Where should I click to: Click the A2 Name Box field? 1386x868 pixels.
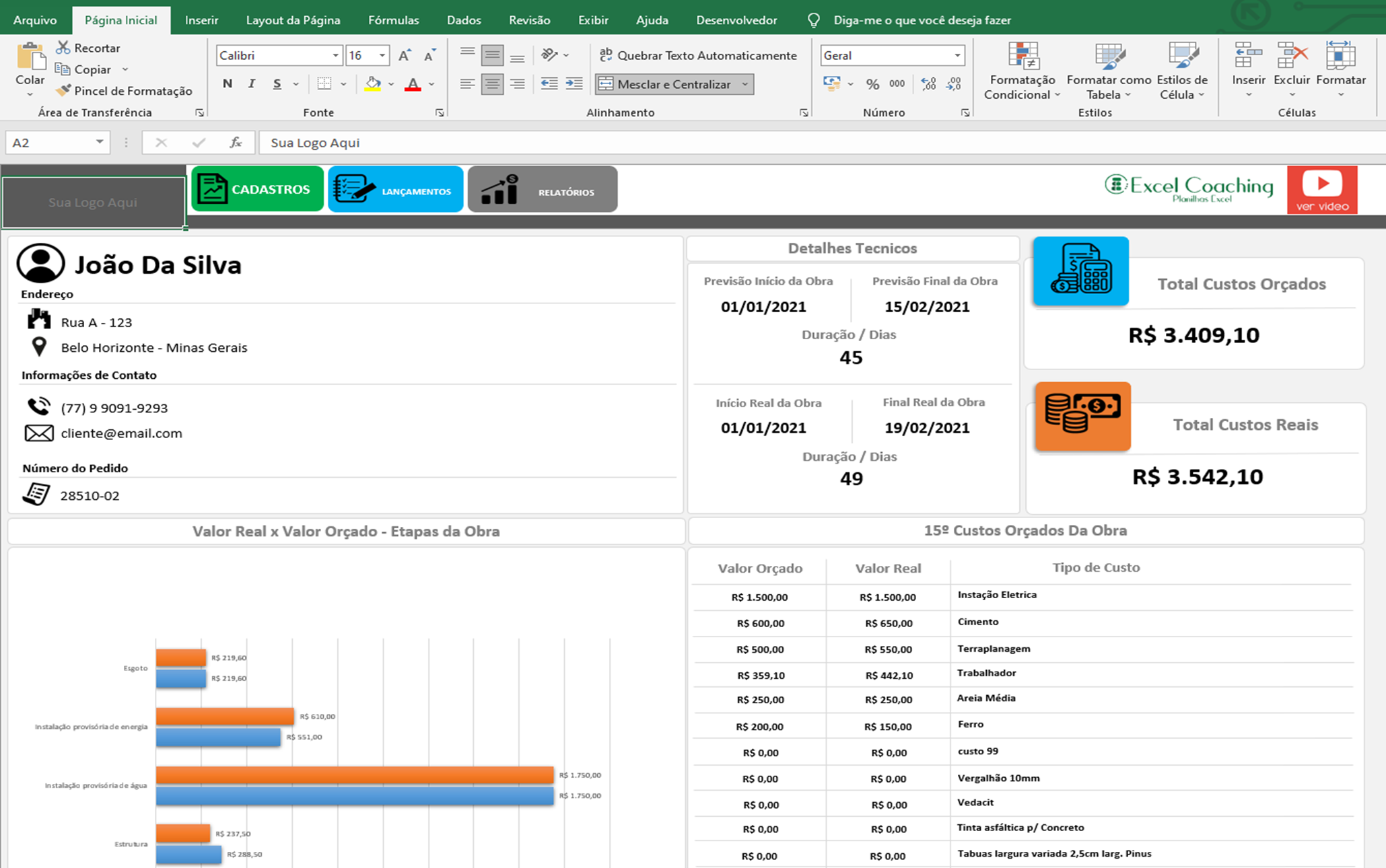point(48,142)
